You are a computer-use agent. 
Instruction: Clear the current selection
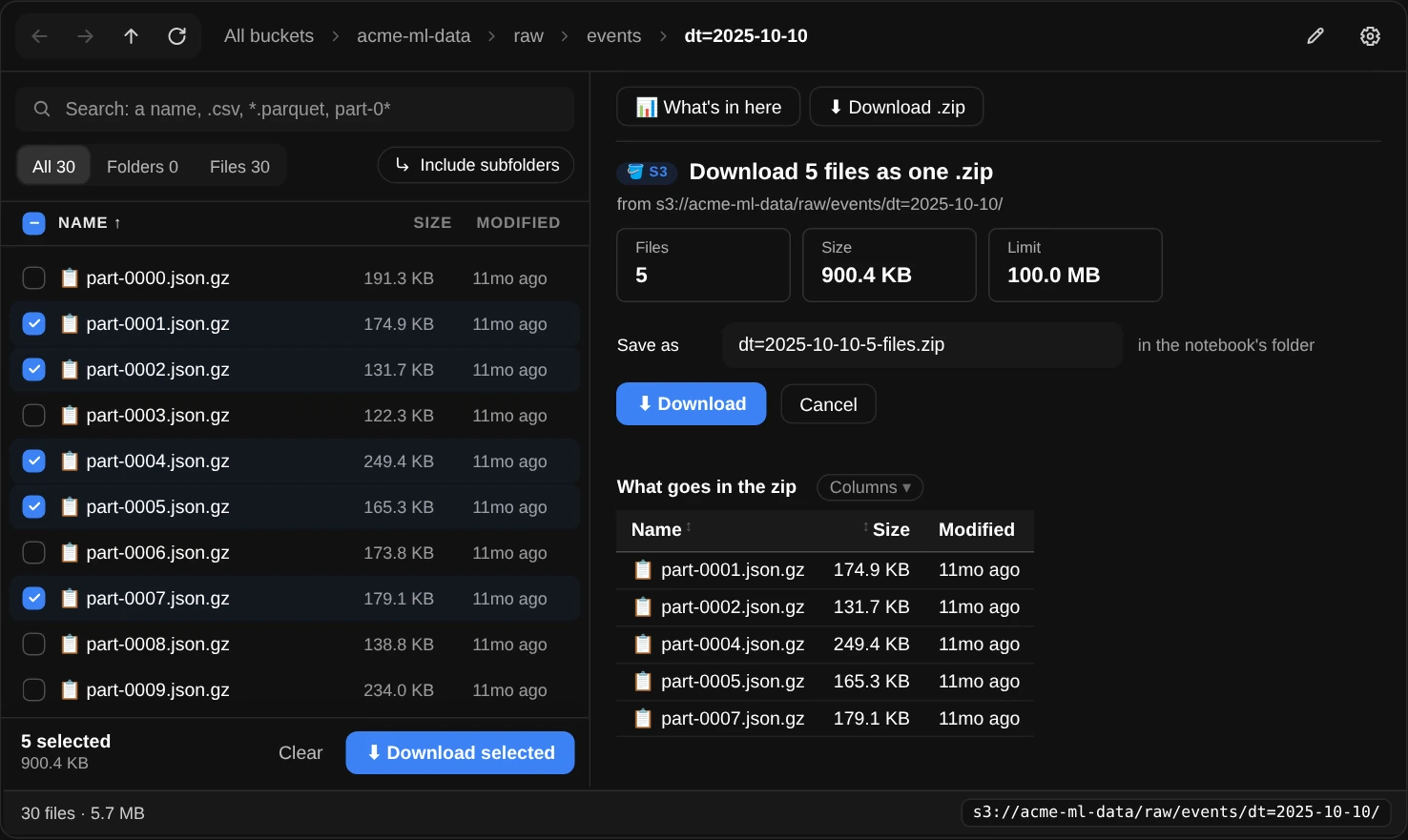[x=300, y=753]
